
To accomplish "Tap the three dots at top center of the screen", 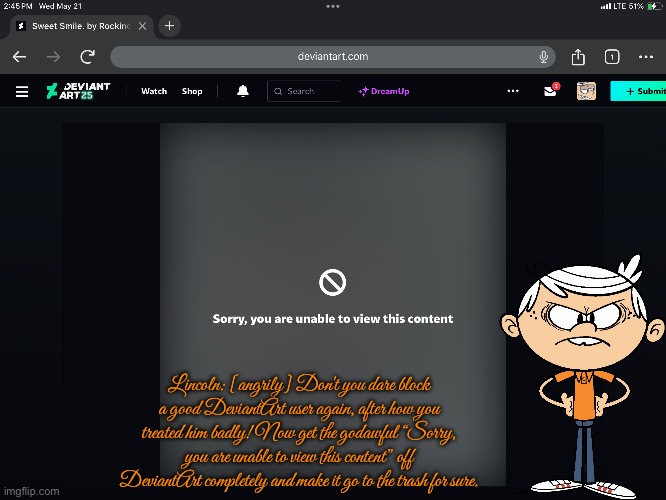I will [x=333, y=6].
